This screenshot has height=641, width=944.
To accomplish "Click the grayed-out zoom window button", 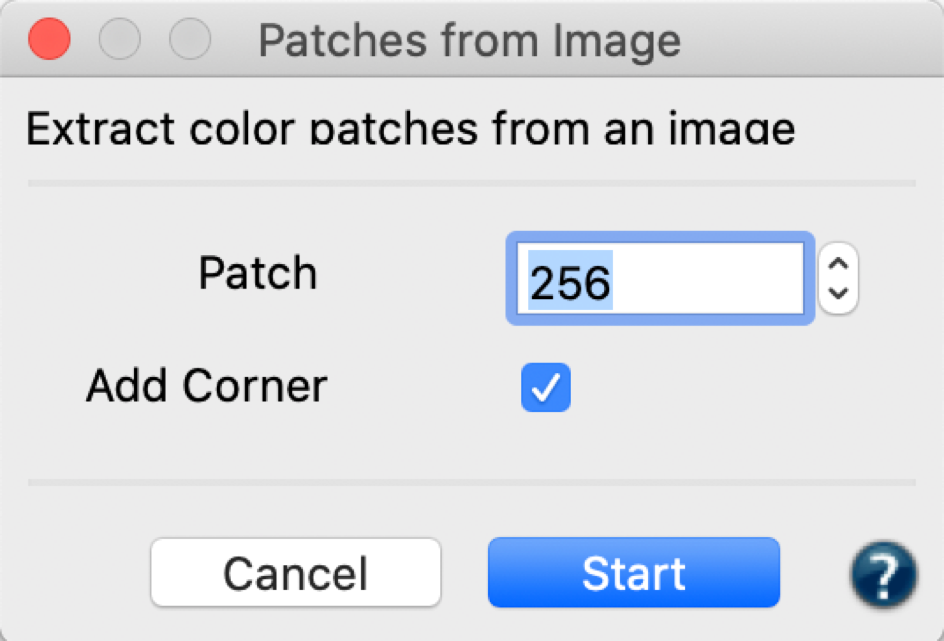I will [190, 39].
